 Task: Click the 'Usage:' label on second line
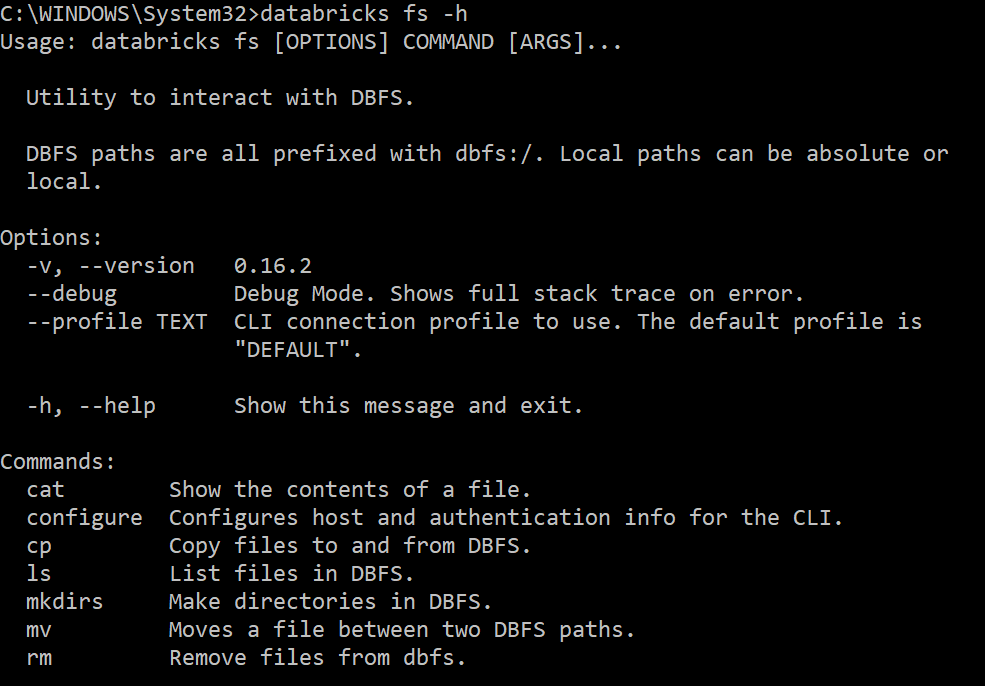click(x=39, y=42)
